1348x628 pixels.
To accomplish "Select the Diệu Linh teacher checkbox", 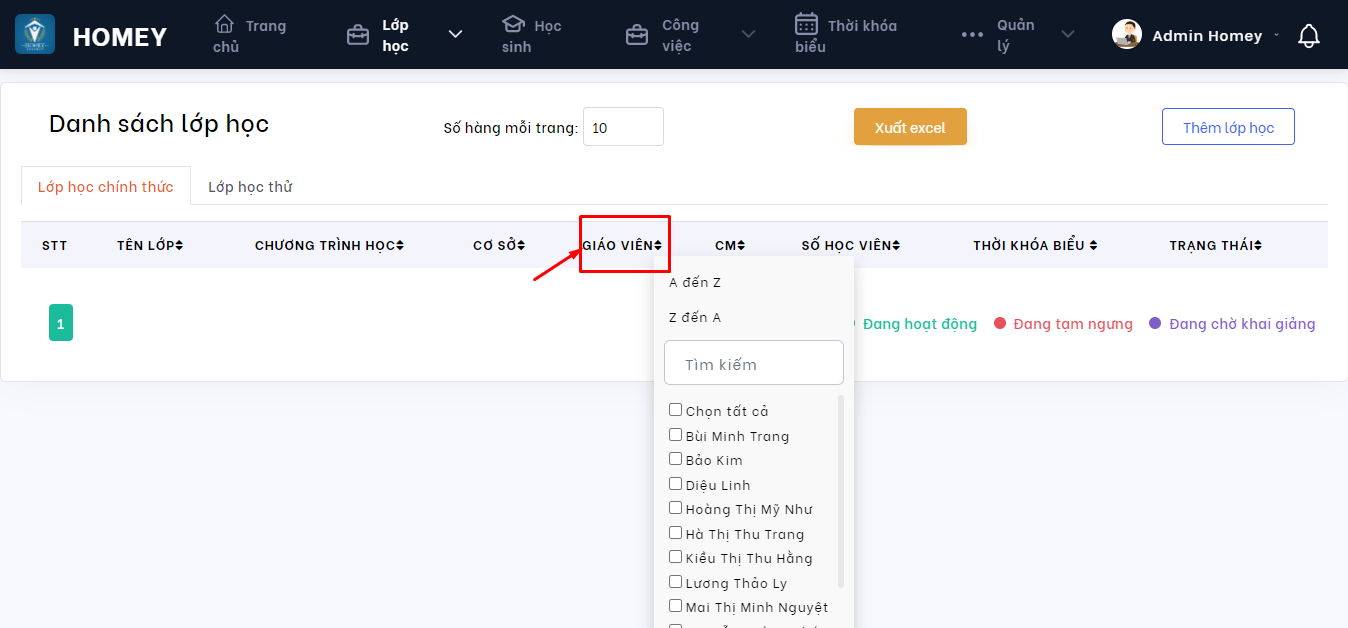I will click(676, 484).
